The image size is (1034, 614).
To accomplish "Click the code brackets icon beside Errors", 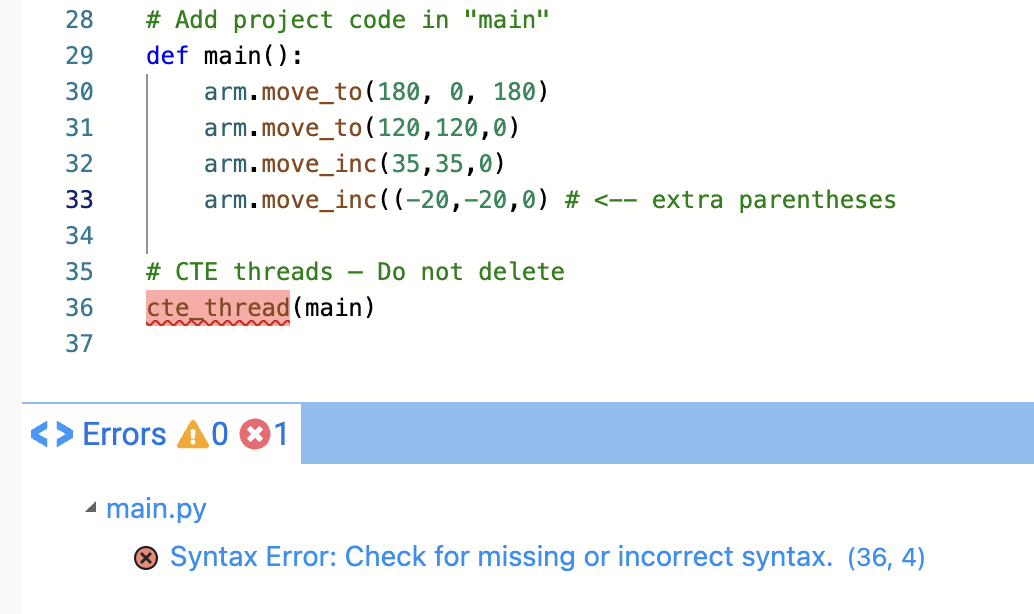I will click(51, 434).
